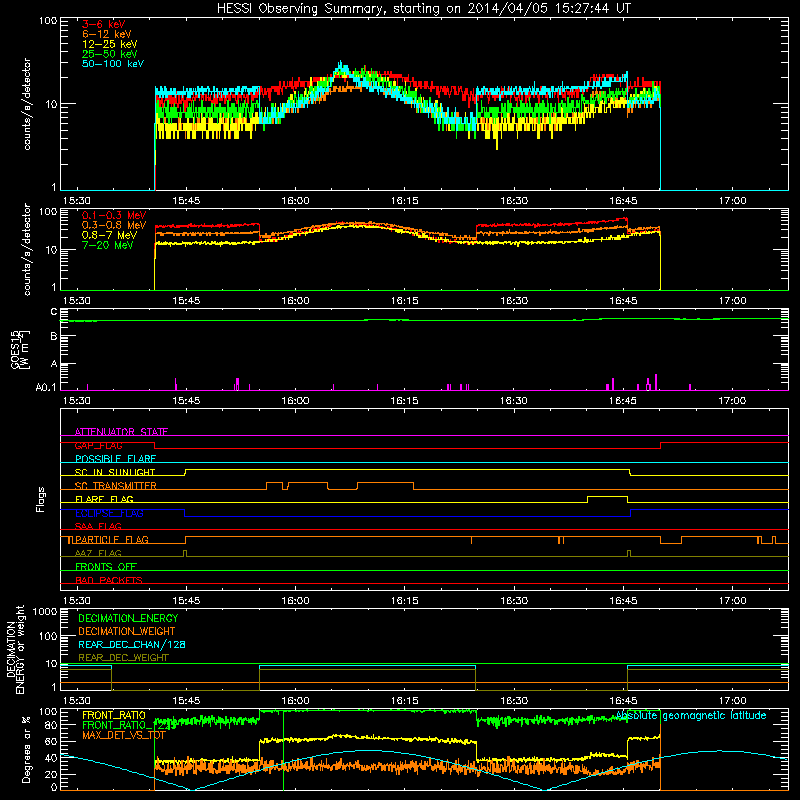The width and height of the screenshot is (800, 800).
Task: Pick the ATTENUATOR_STATE flag label
Action: [x=121, y=432]
